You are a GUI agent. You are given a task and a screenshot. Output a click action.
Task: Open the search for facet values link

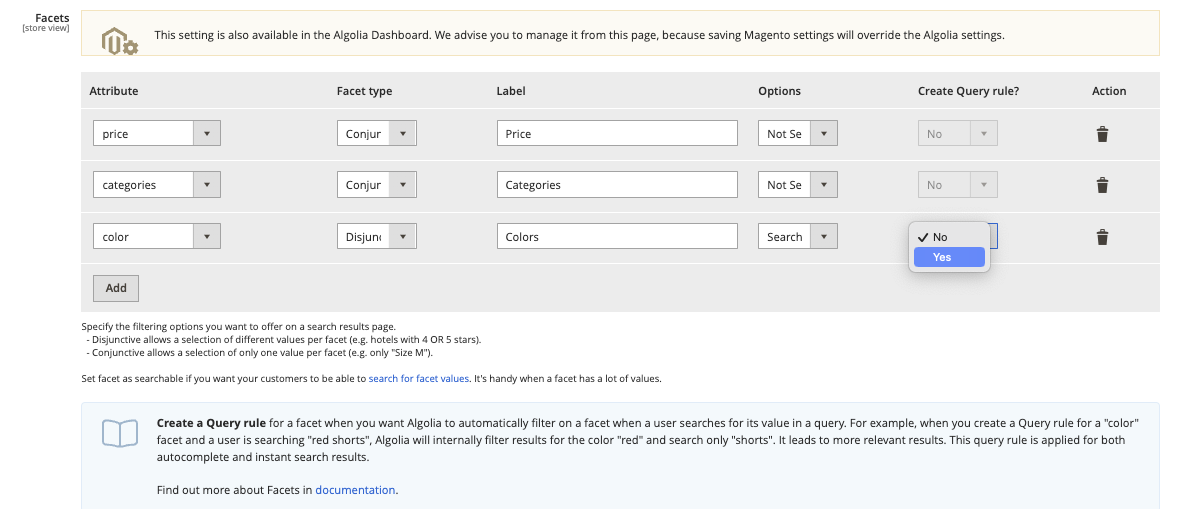(419, 379)
